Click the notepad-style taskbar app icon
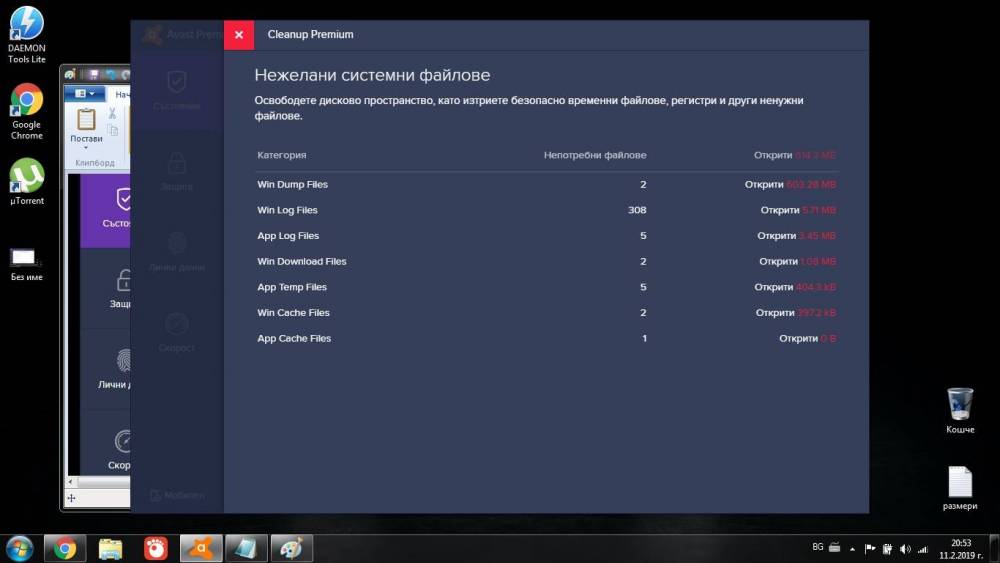The height and width of the screenshot is (563, 1000). (246, 548)
